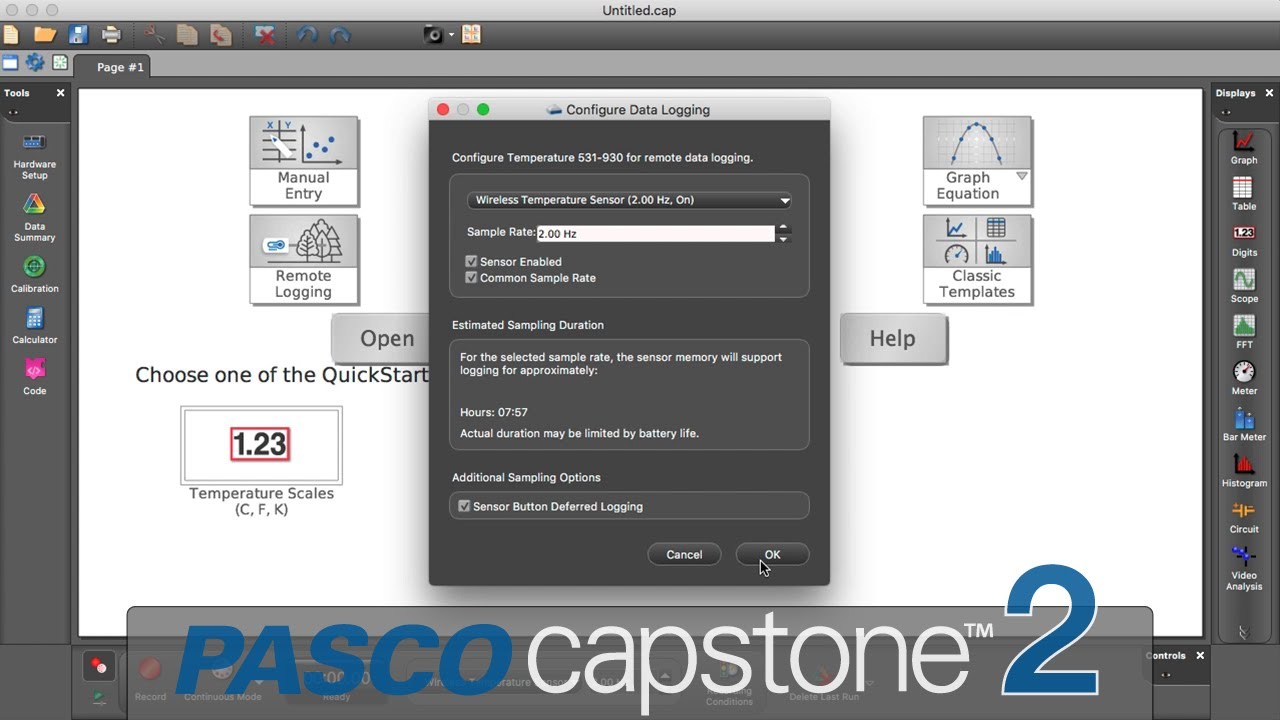Image resolution: width=1280 pixels, height=720 pixels.
Task: Click the Delete red X toolbar icon
Action: point(264,34)
